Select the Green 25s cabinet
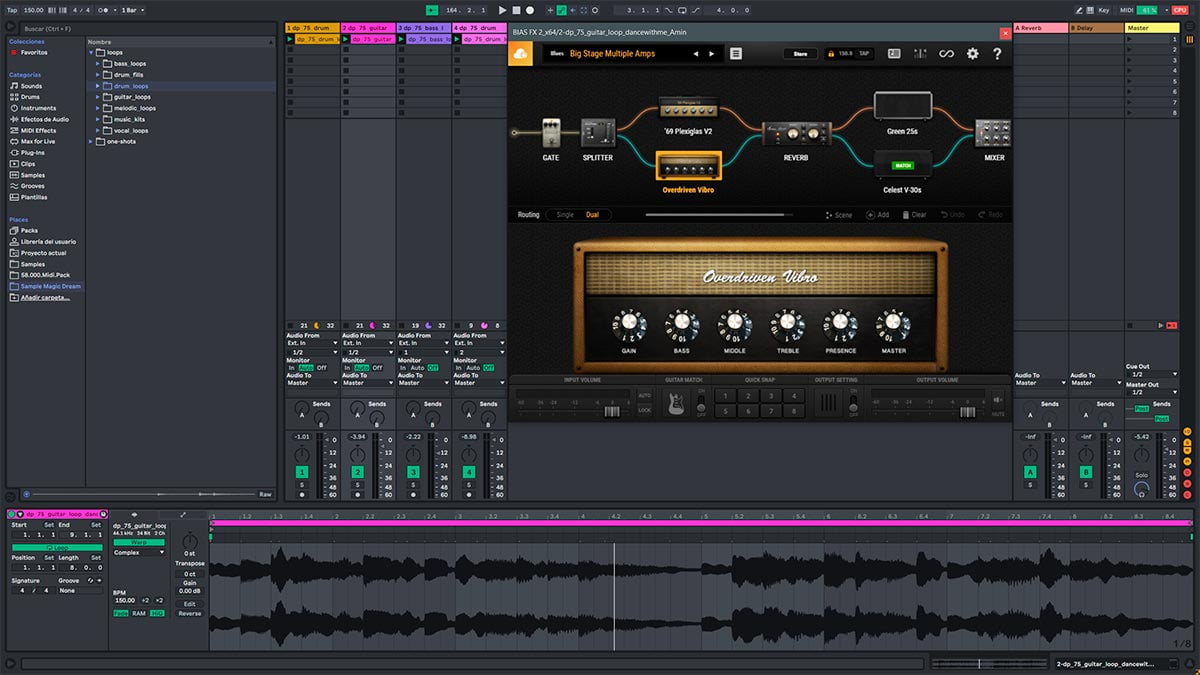Image resolution: width=1200 pixels, height=675 pixels. click(x=903, y=106)
